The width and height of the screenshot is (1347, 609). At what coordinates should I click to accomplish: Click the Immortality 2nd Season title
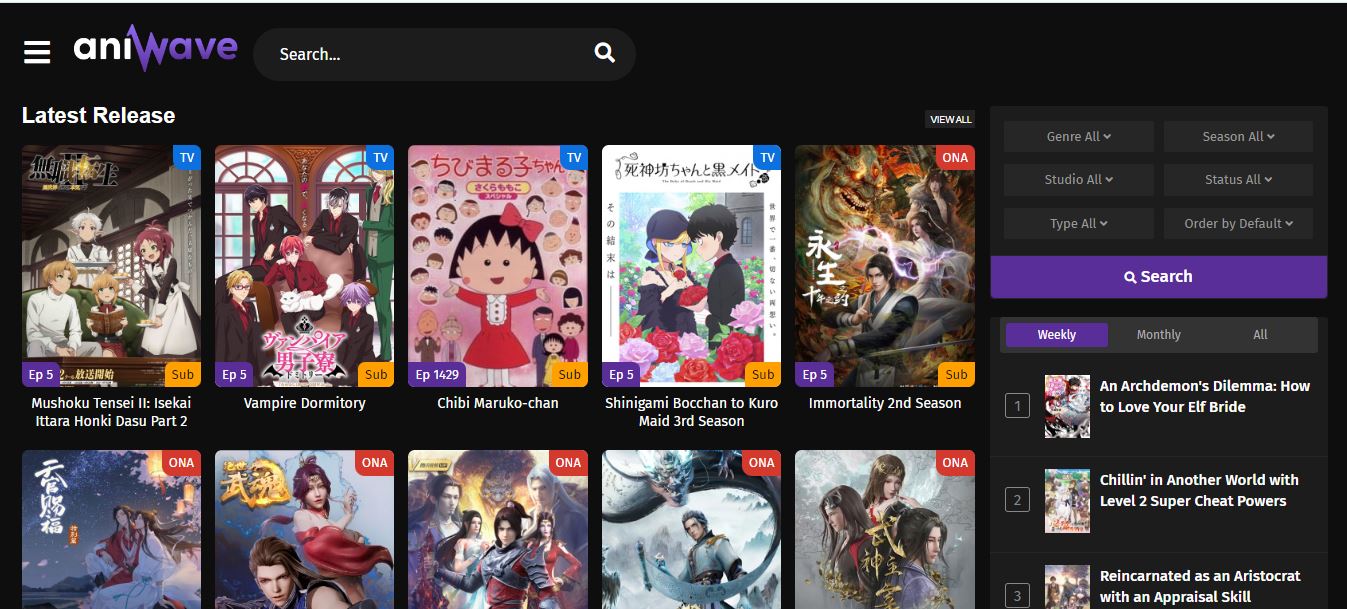(x=884, y=403)
